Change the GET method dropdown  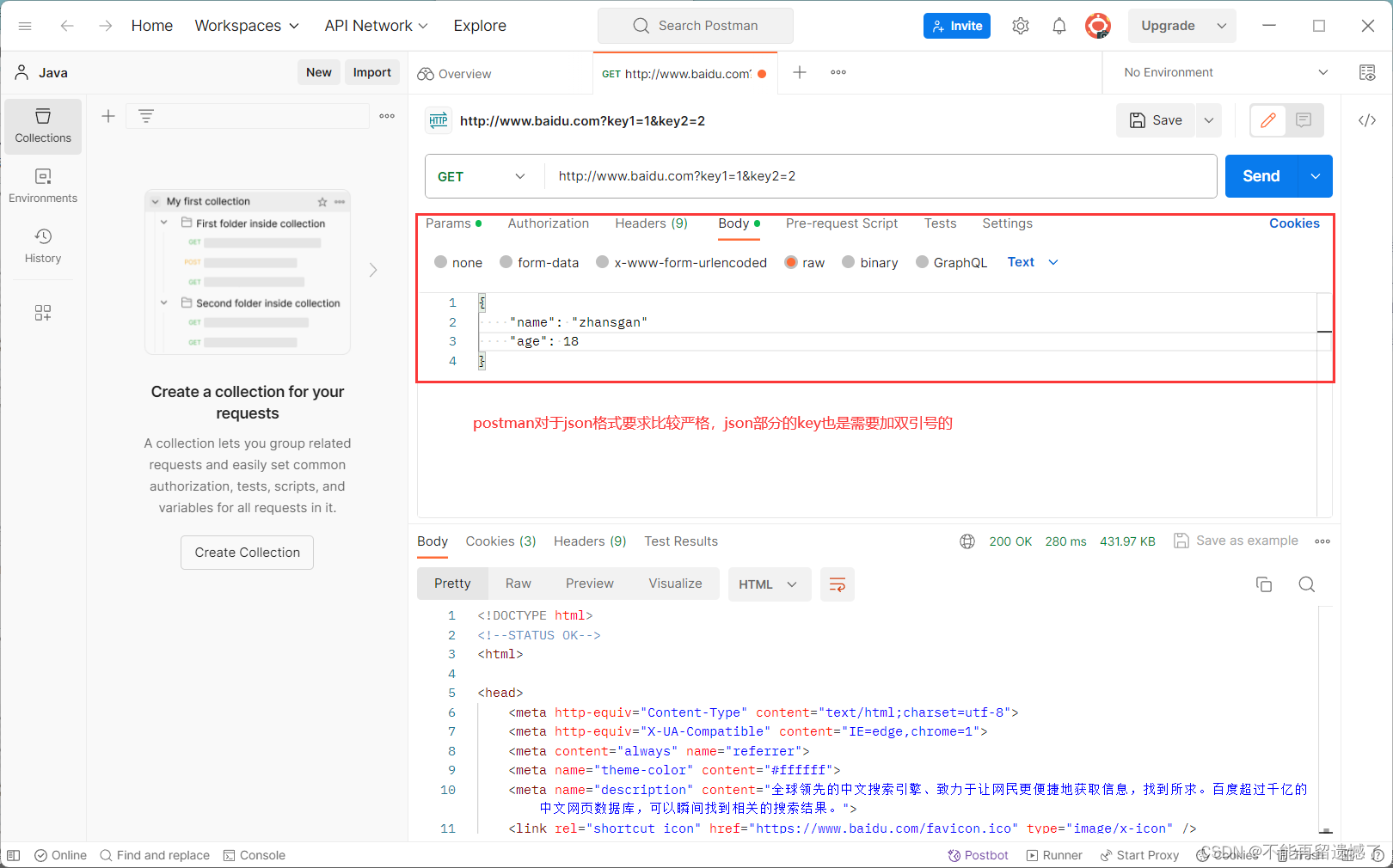pyautogui.click(x=483, y=176)
